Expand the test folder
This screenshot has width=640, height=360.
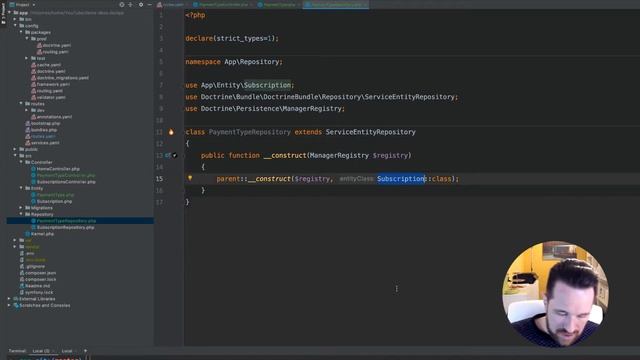[27, 58]
